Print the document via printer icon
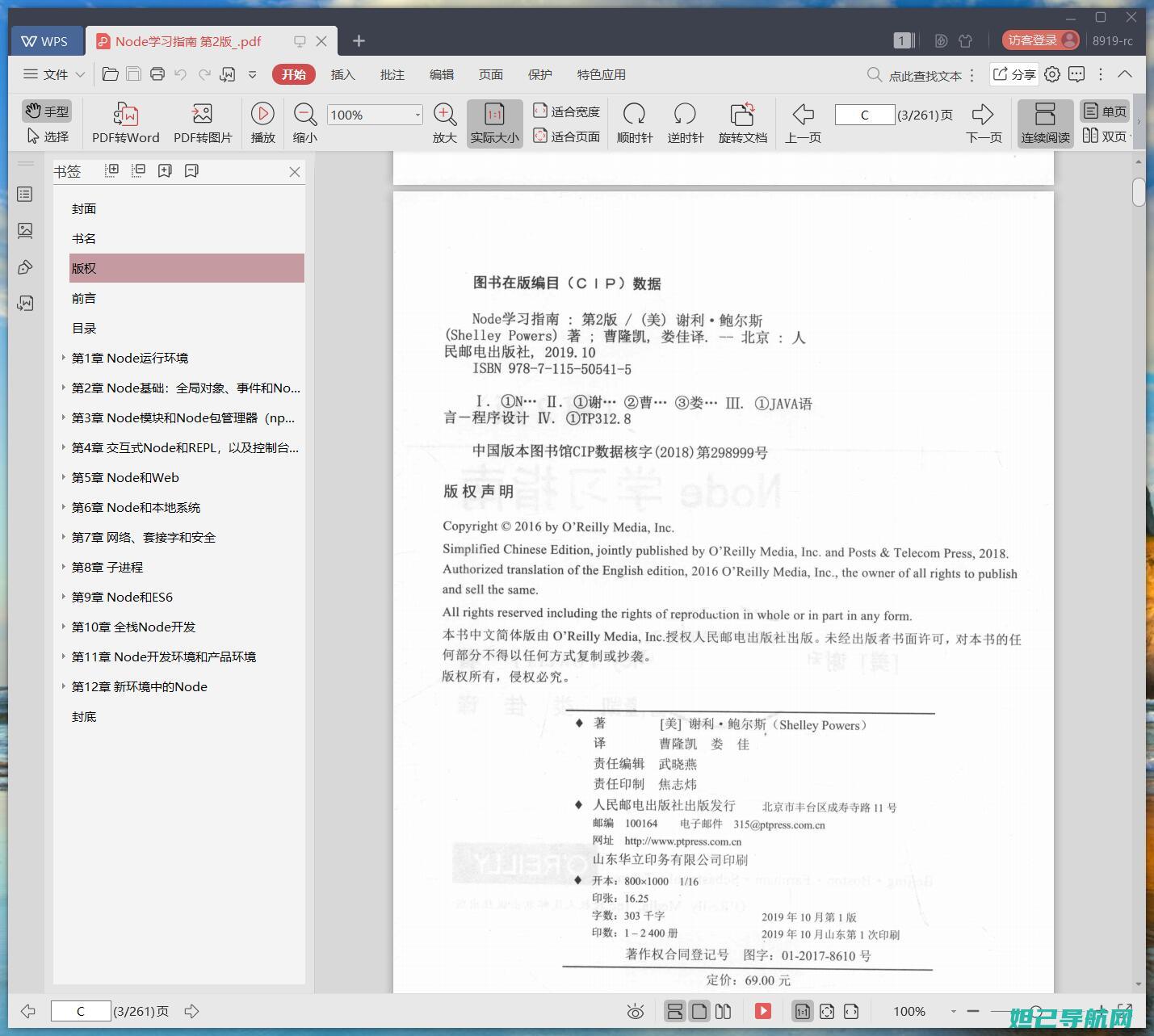The width and height of the screenshot is (1154, 1036). (x=157, y=74)
